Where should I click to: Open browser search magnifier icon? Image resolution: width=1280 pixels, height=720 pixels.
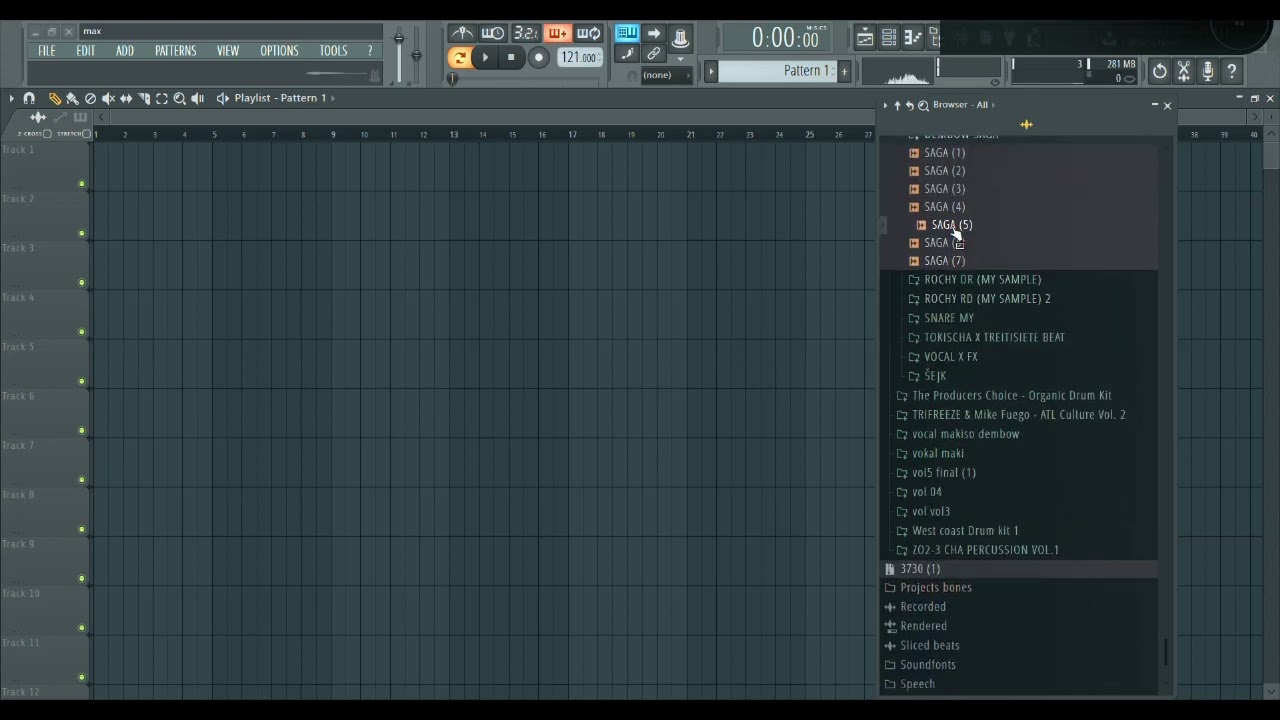923,105
